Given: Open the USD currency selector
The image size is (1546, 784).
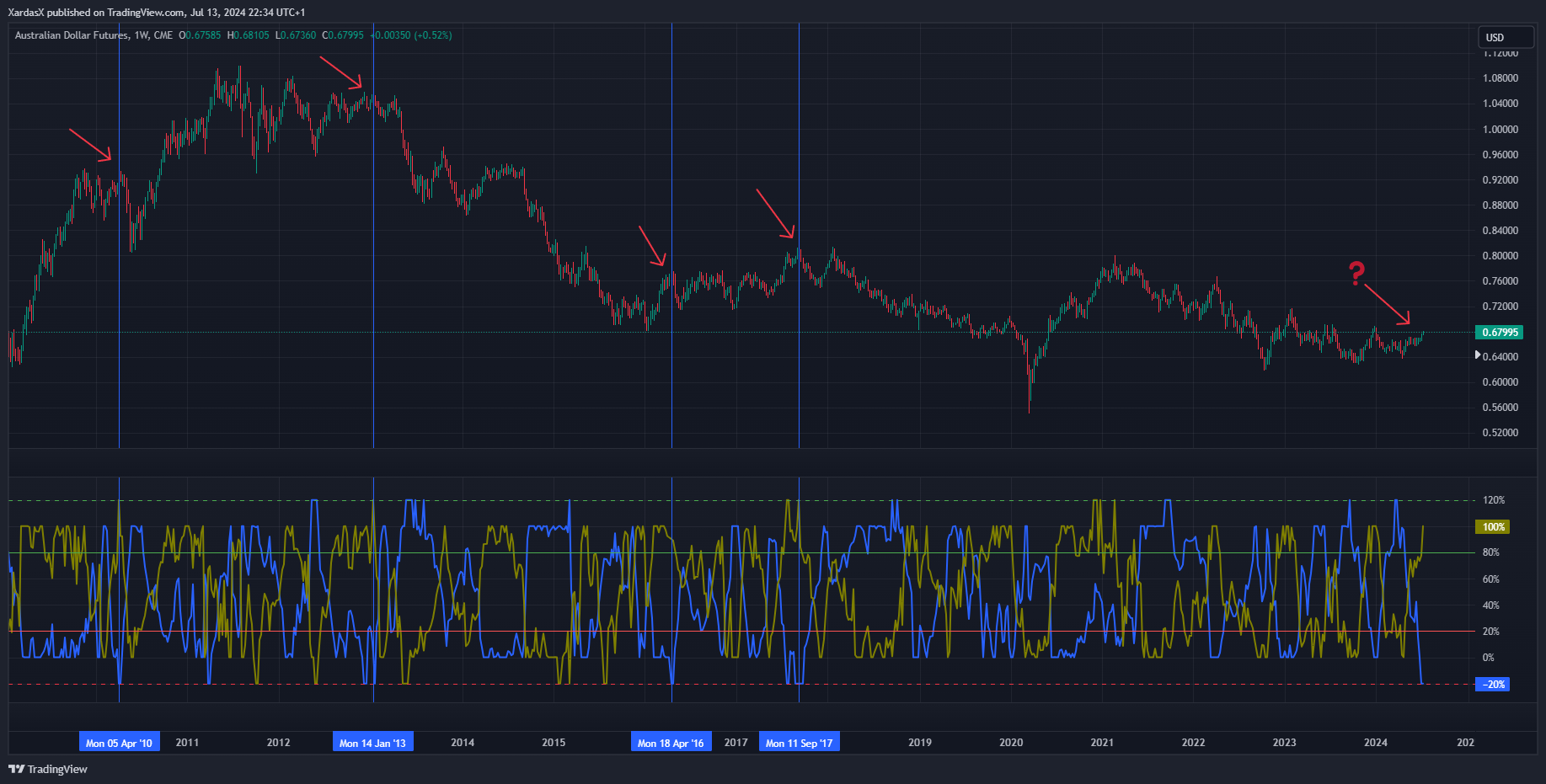Looking at the screenshot, I should [1506, 37].
